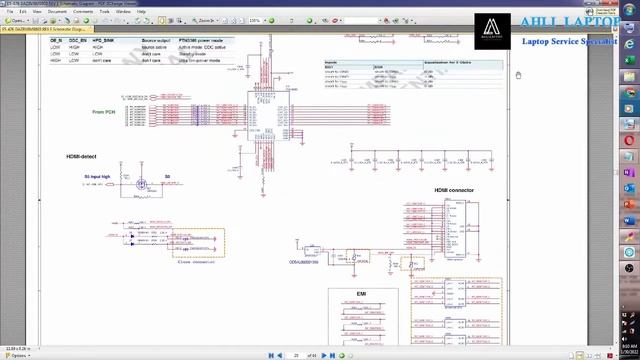
Task: Click the taskbar clock showing time
Action: (x=629, y=349)
